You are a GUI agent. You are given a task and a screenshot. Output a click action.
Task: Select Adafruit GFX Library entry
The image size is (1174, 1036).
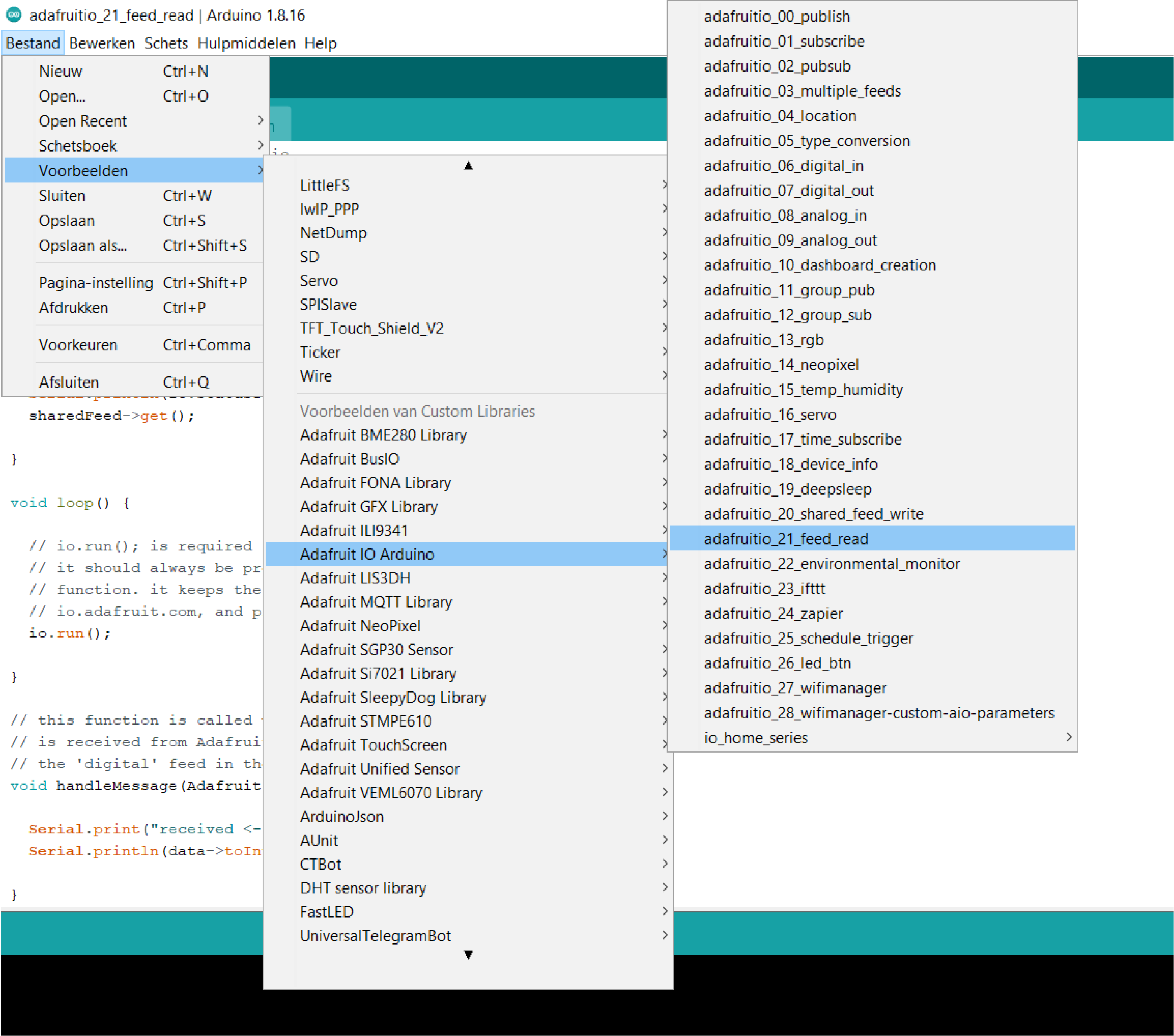click(x=467, y=506)
